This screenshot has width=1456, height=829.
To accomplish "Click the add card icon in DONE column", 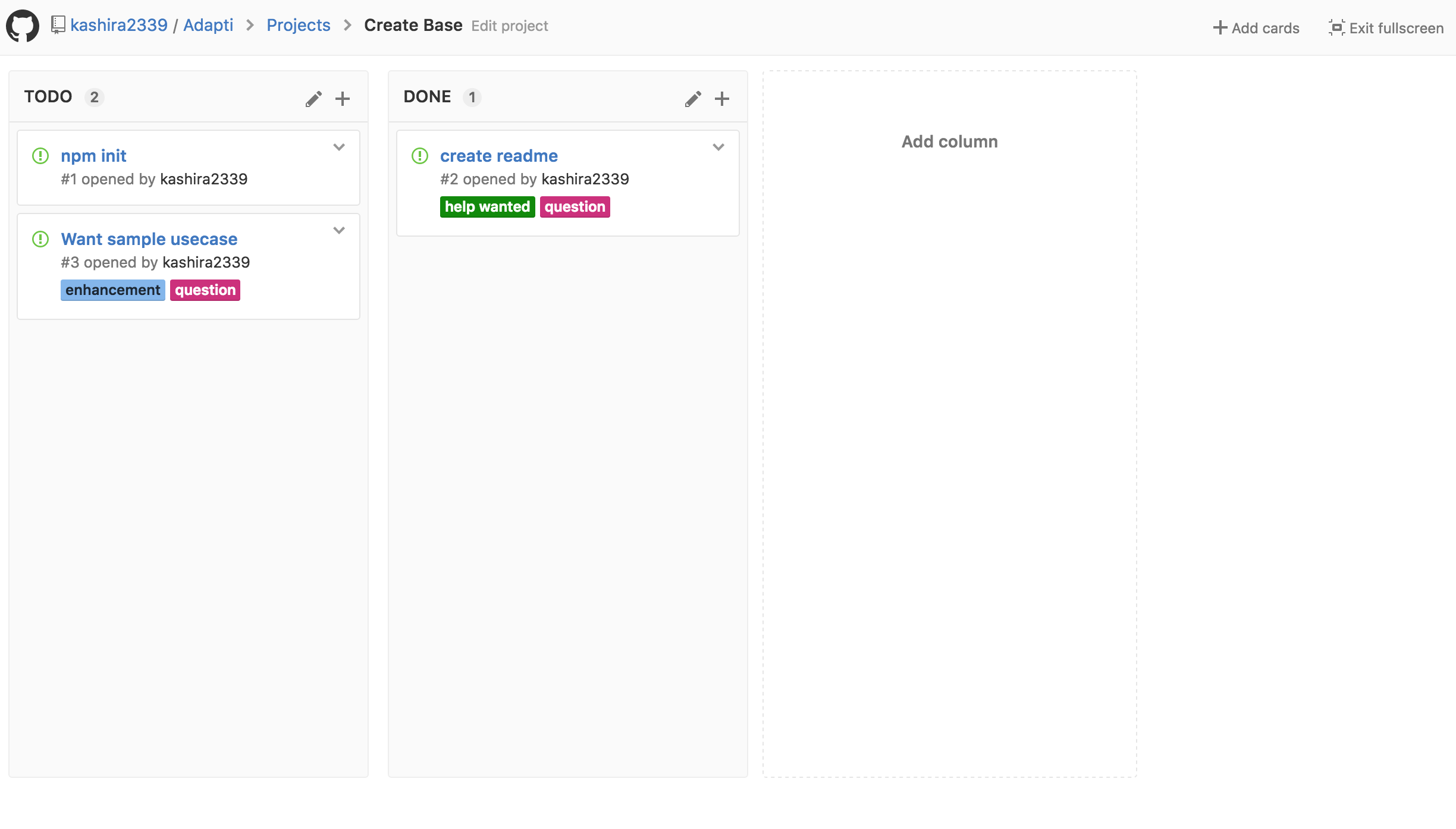I will [x=722, y=98].
